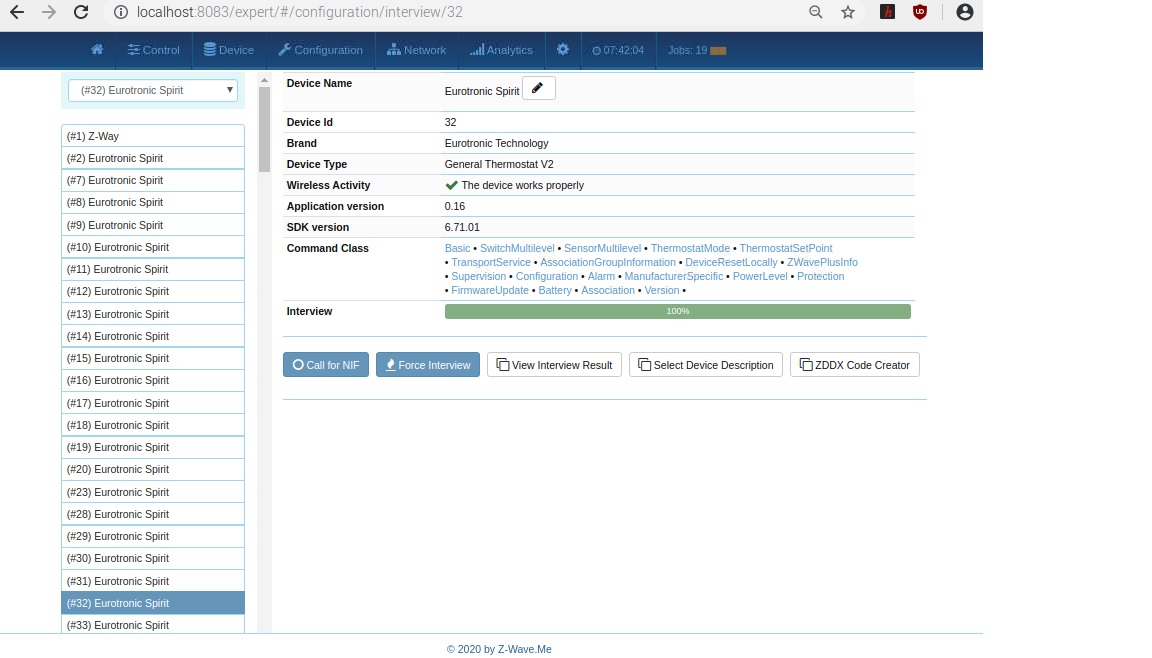
Task: Select (#23) Eurotronic Spirit device
Action: (153, 491)
